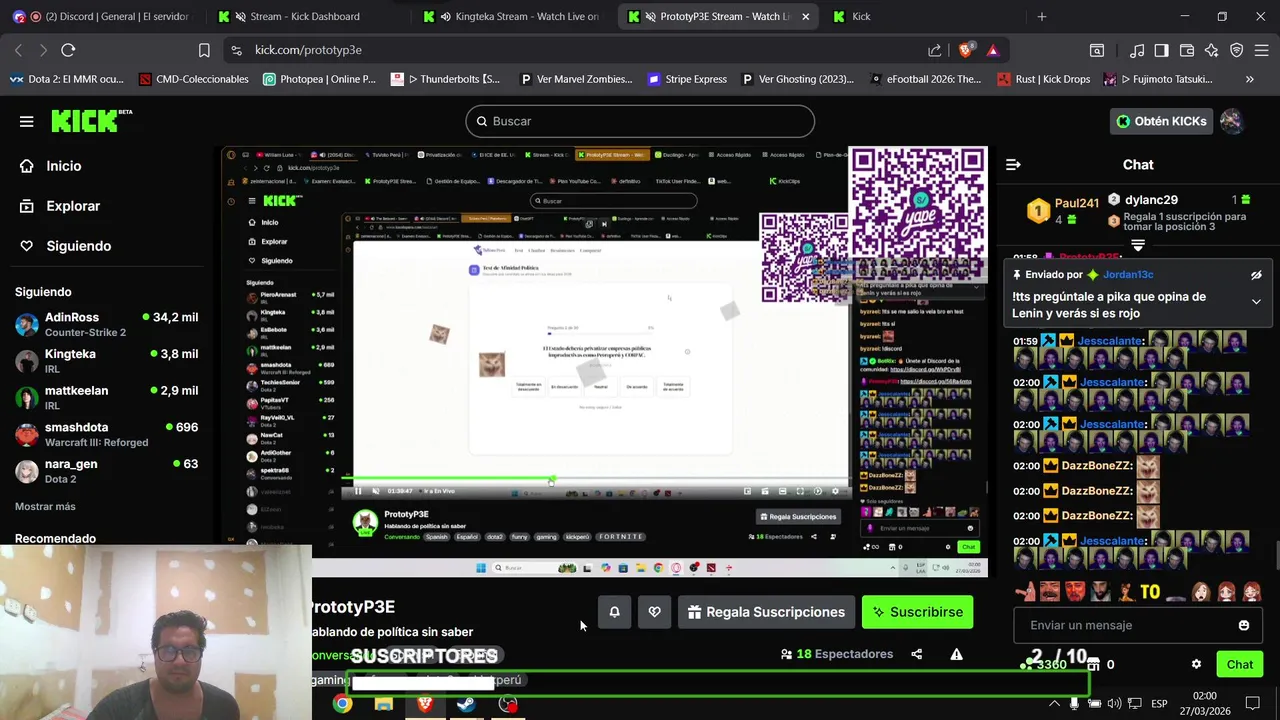Show hidden system tray icons
This screenshot has height=720, width=1280.
pos(1054,704)
